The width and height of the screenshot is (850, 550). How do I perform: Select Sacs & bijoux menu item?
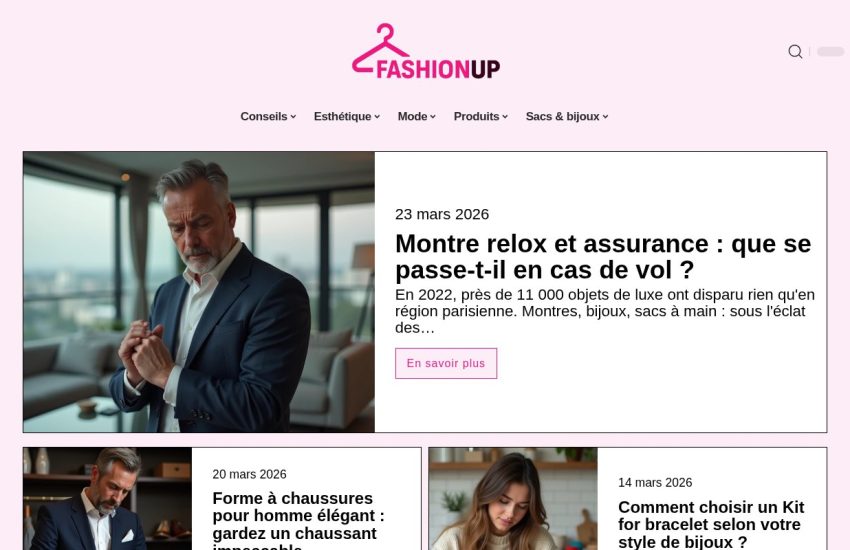click(563, 117)
